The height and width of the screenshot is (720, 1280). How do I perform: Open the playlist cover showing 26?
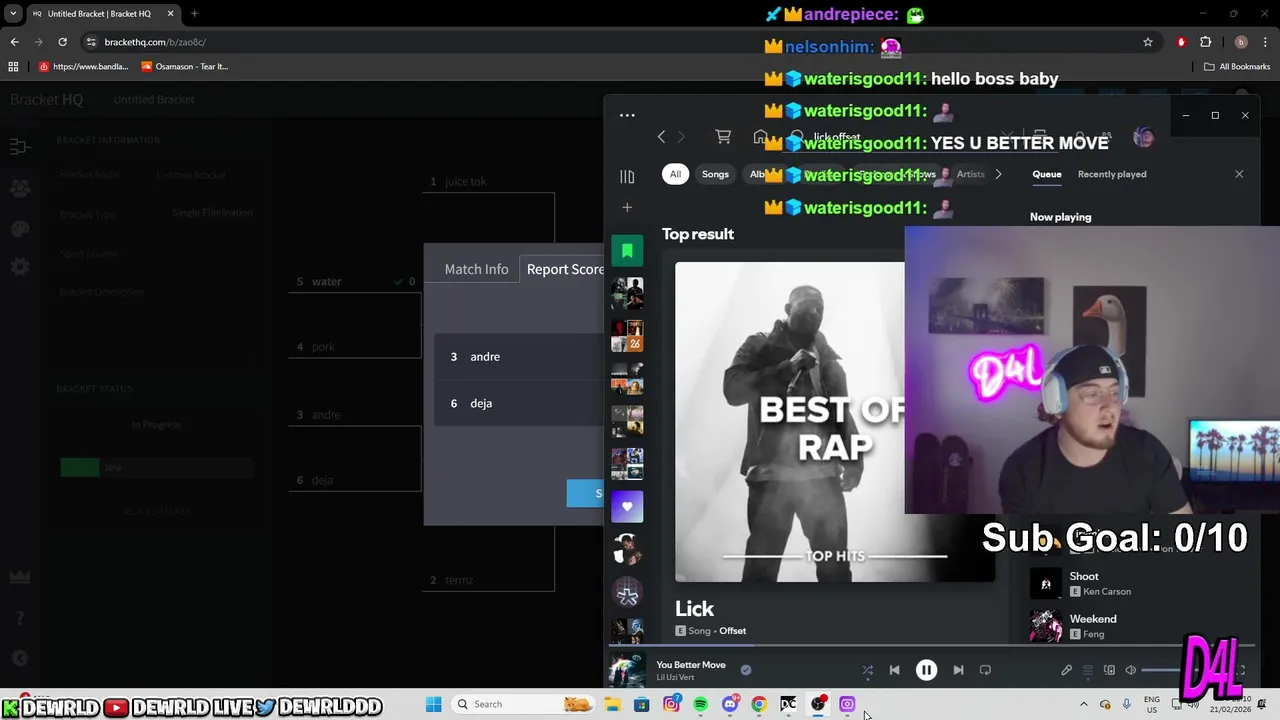pyautogui.click(x=627, y=336)
